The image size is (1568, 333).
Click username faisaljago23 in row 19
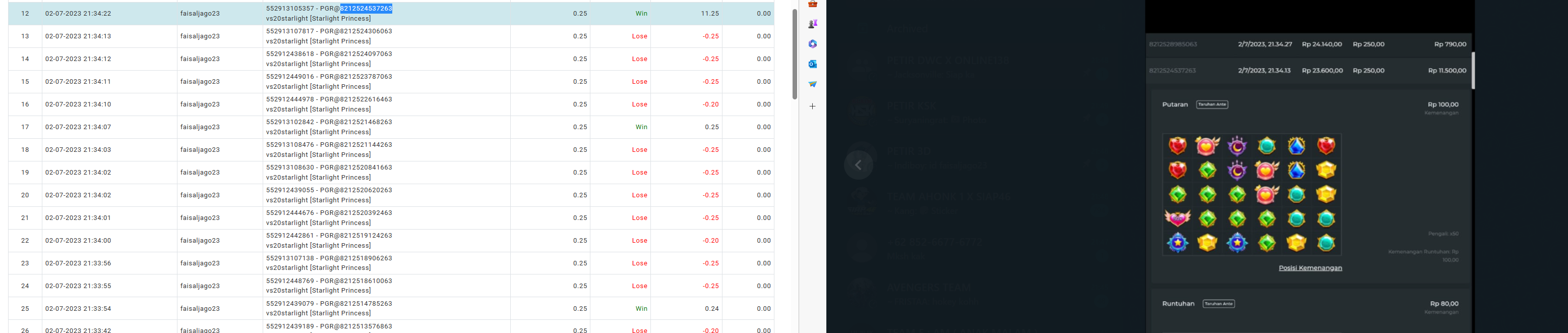pyautogui.click(x=200, y=173)
